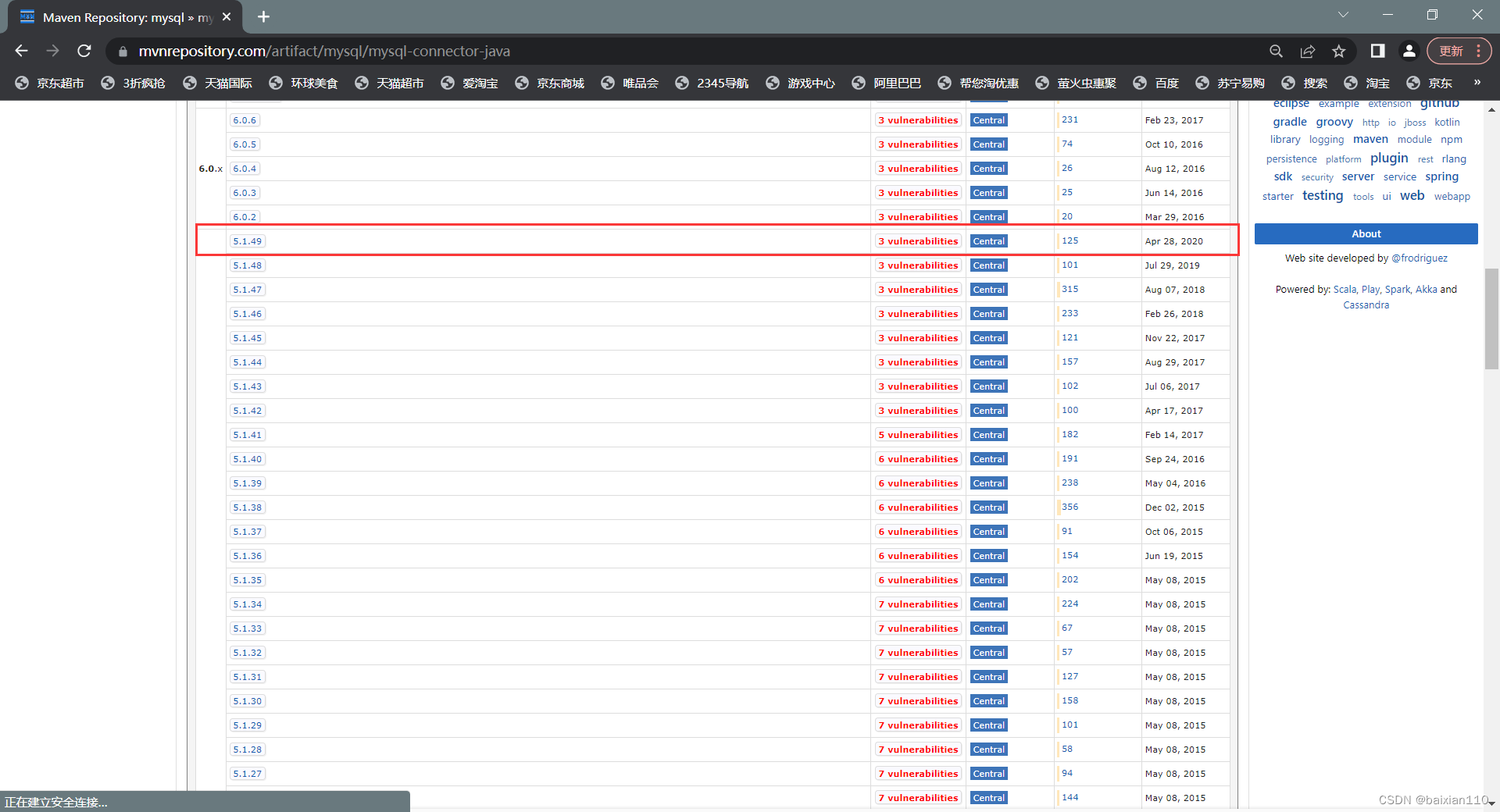Open the 阿里巴巴 bookmark
The height and width of the screenshot is (812, 1500).
[886, 83]
